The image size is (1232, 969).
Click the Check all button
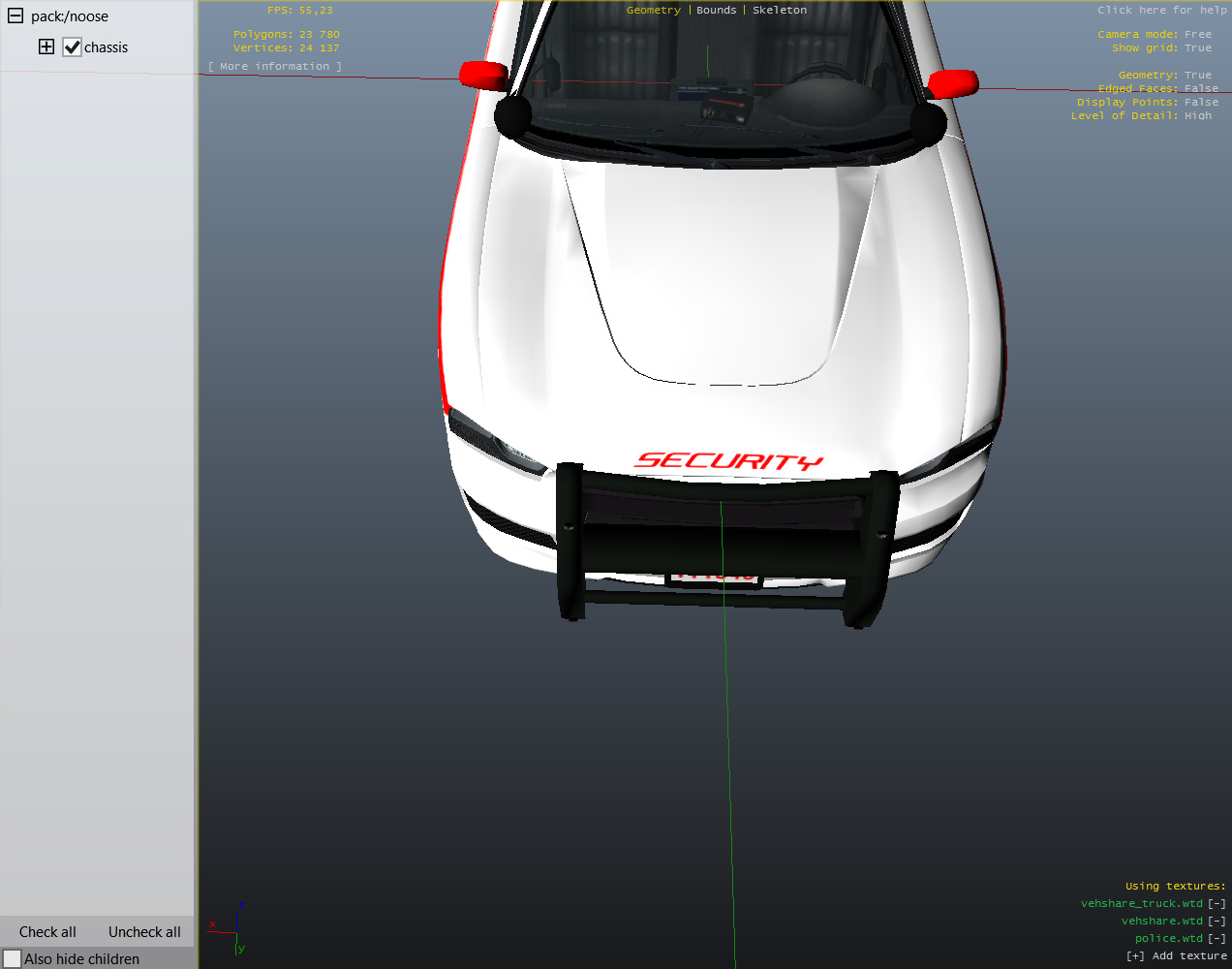tap(47, 932)
